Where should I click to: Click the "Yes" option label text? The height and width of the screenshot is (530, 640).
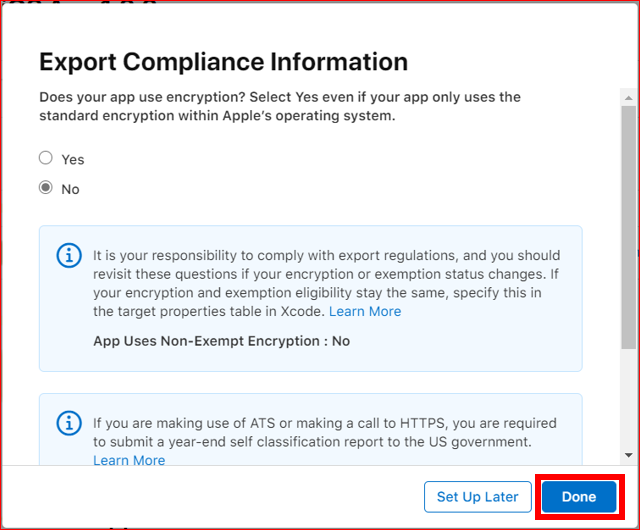pos(72,159)
